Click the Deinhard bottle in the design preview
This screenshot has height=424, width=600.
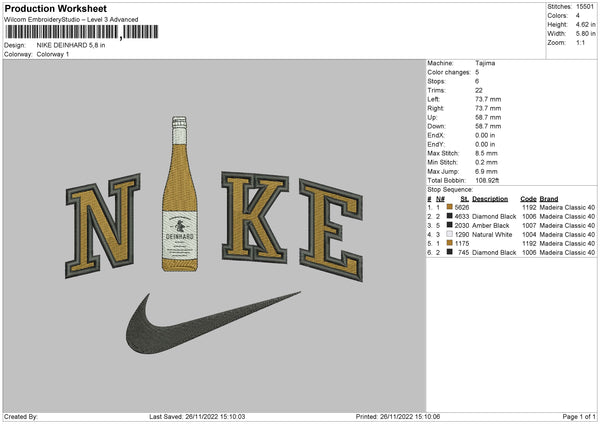180,194
